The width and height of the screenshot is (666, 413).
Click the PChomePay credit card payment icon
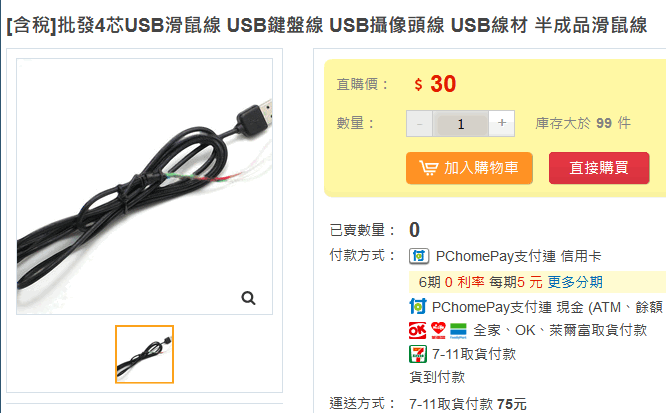(x=419, y=256)
